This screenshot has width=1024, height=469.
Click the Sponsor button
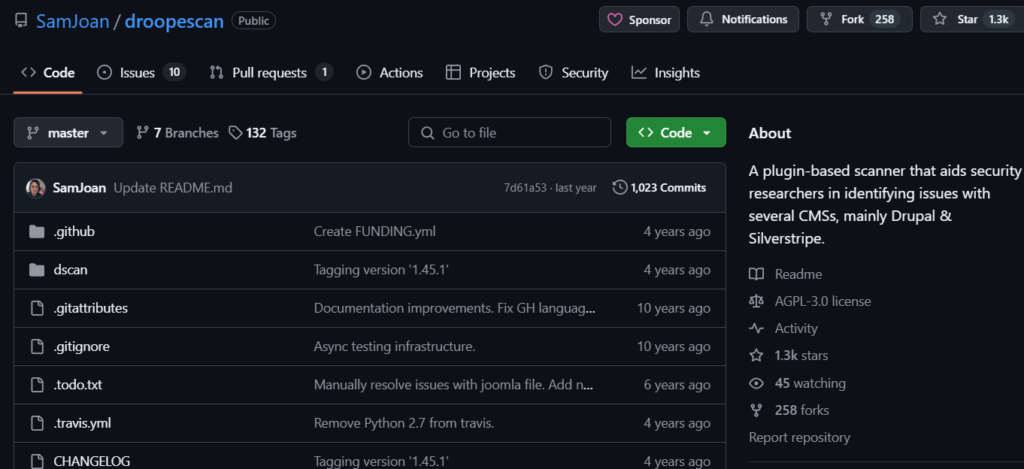639,20
